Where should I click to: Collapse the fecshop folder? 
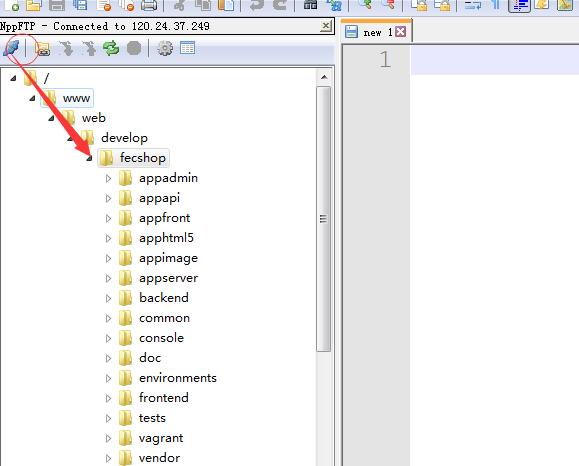pyautogui.click(x=89, y=158)
